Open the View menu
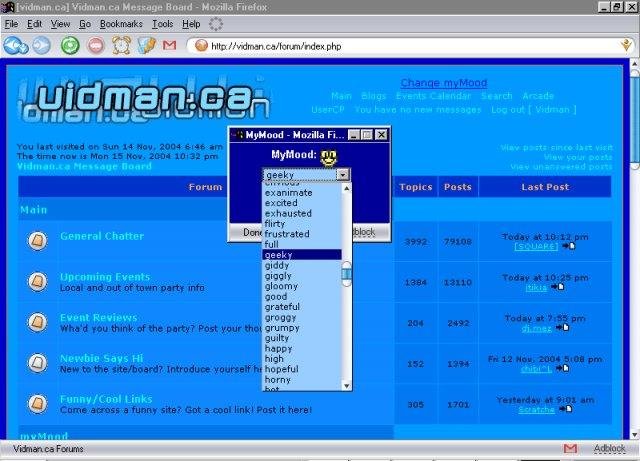640x461 pixels. tap(60, 24)
